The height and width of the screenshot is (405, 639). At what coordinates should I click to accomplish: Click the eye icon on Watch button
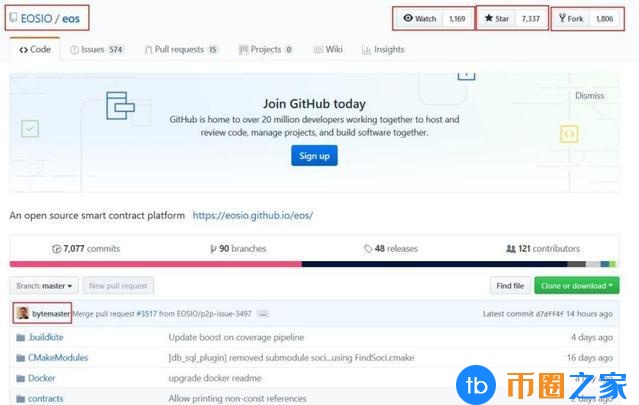pos(408,18)
